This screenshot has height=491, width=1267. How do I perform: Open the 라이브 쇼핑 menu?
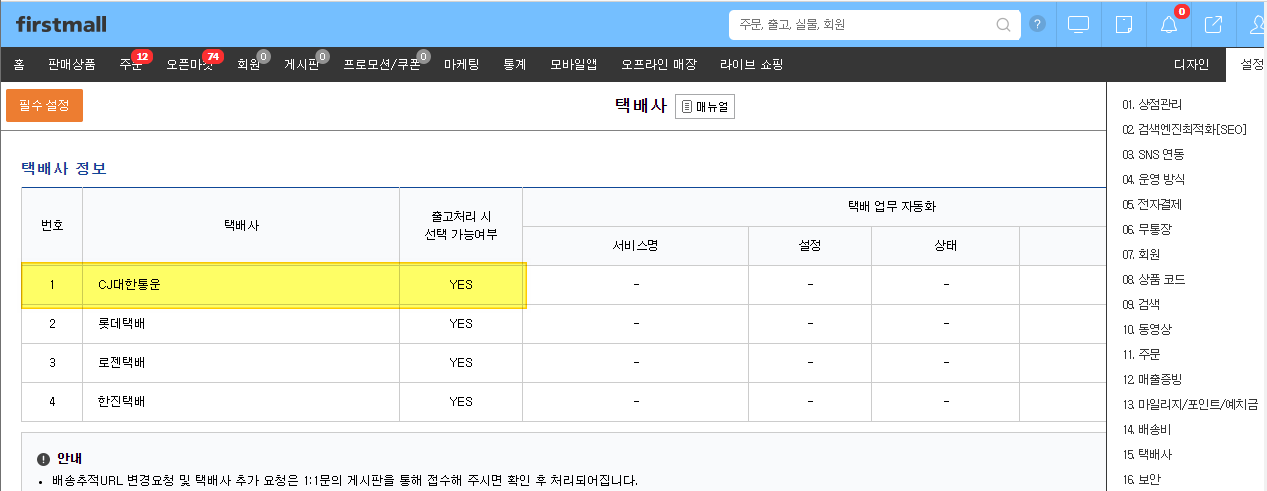751,65
